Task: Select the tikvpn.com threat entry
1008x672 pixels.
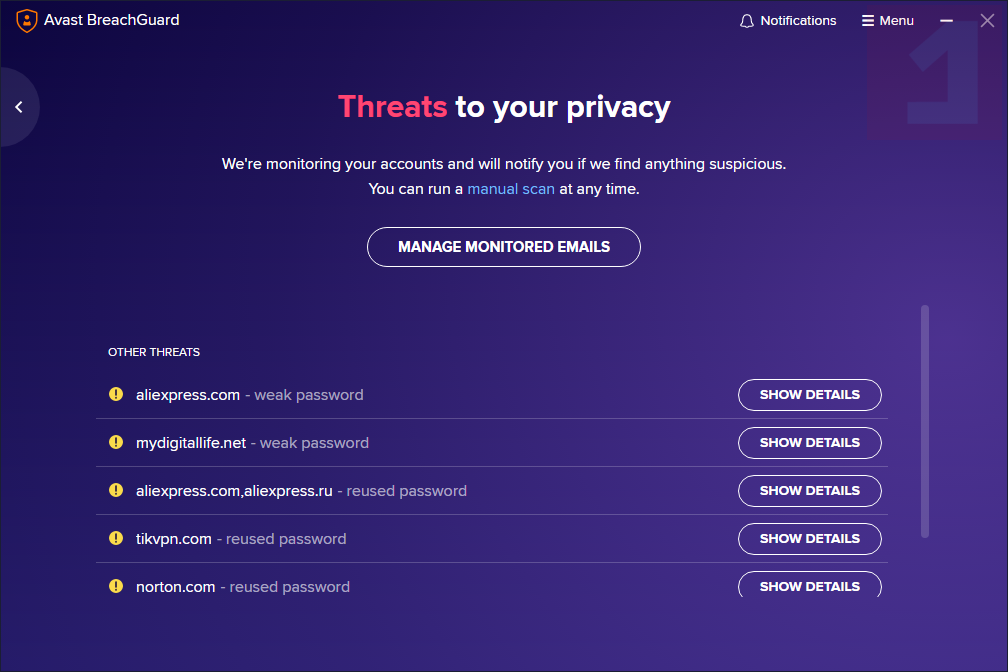Action: coord(174,539)
